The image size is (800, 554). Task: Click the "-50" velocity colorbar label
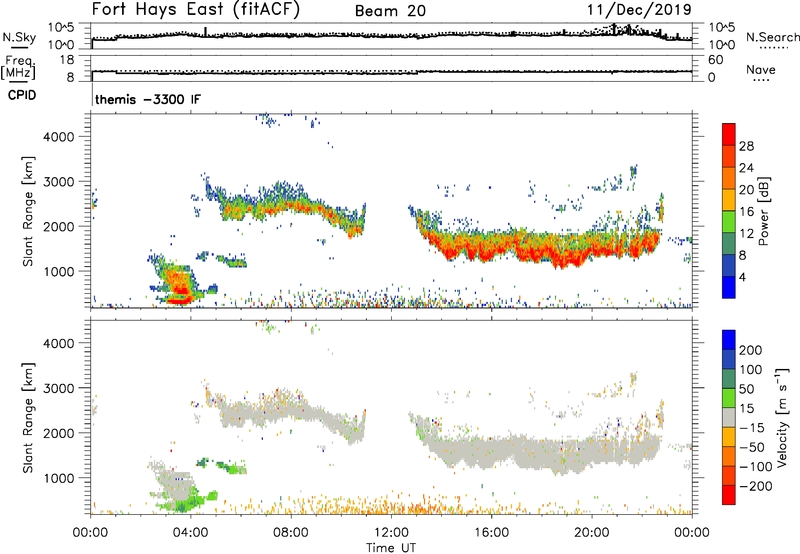(752, 448)
